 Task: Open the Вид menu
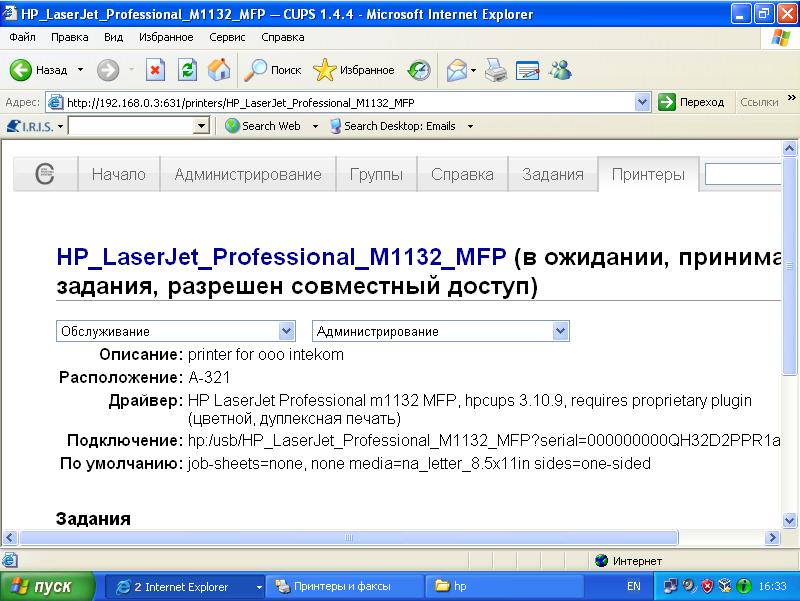click(x=113, y=37)
